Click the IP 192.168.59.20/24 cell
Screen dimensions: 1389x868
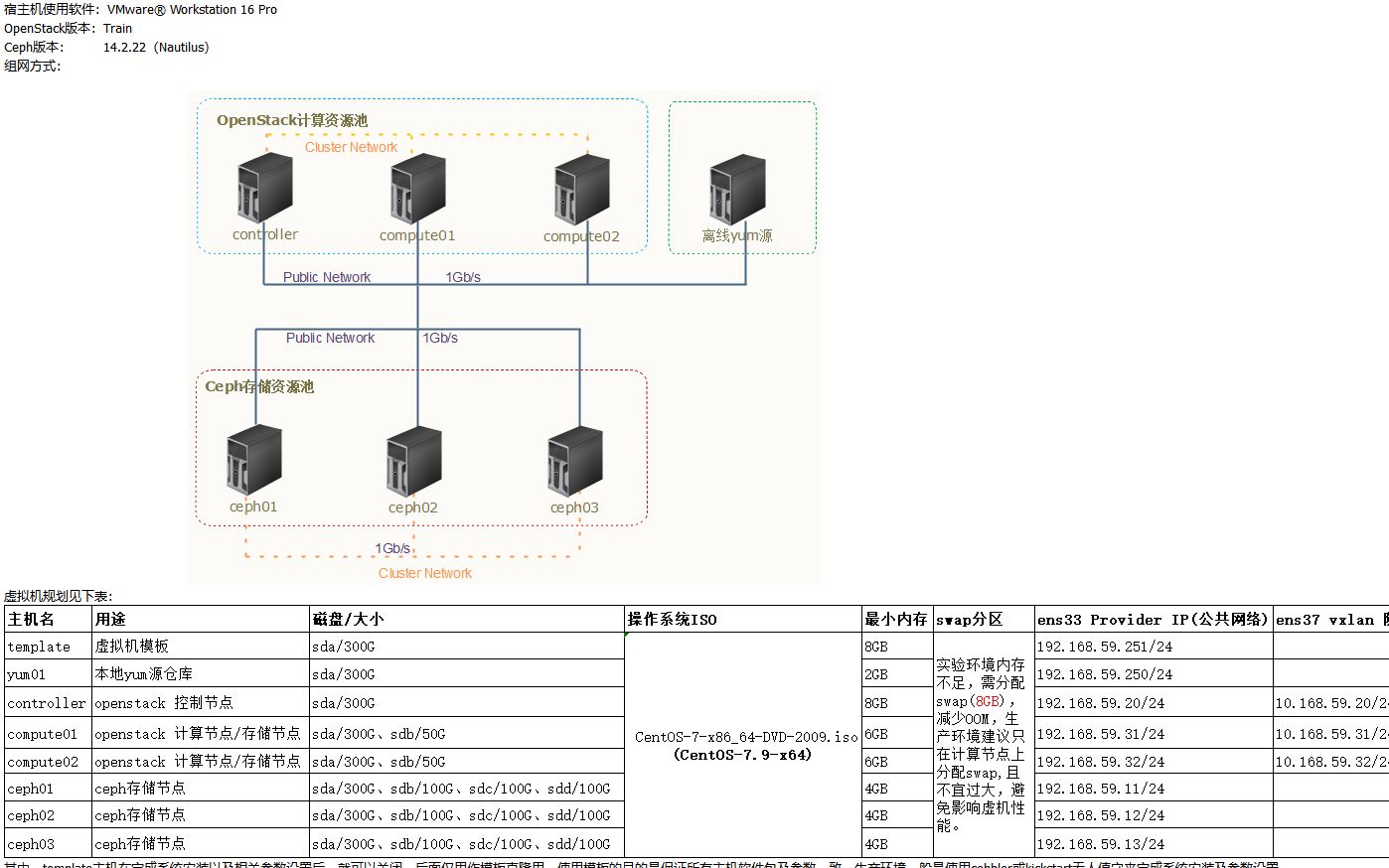[1154, 703]
